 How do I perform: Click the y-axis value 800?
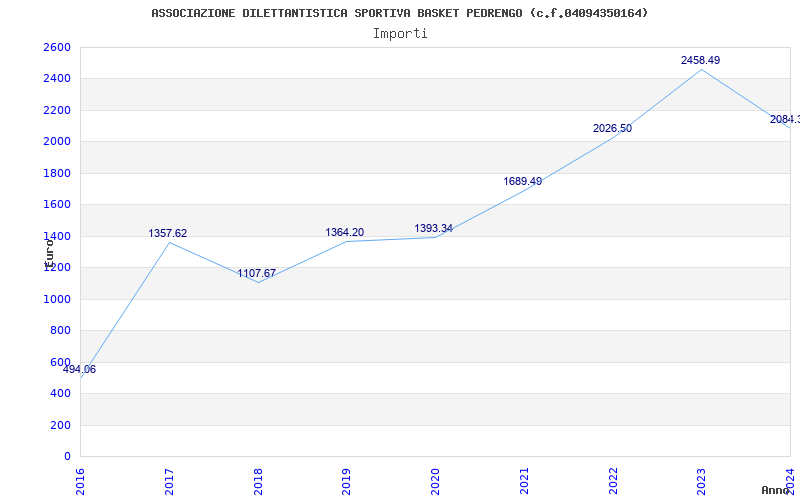point(60,331)
